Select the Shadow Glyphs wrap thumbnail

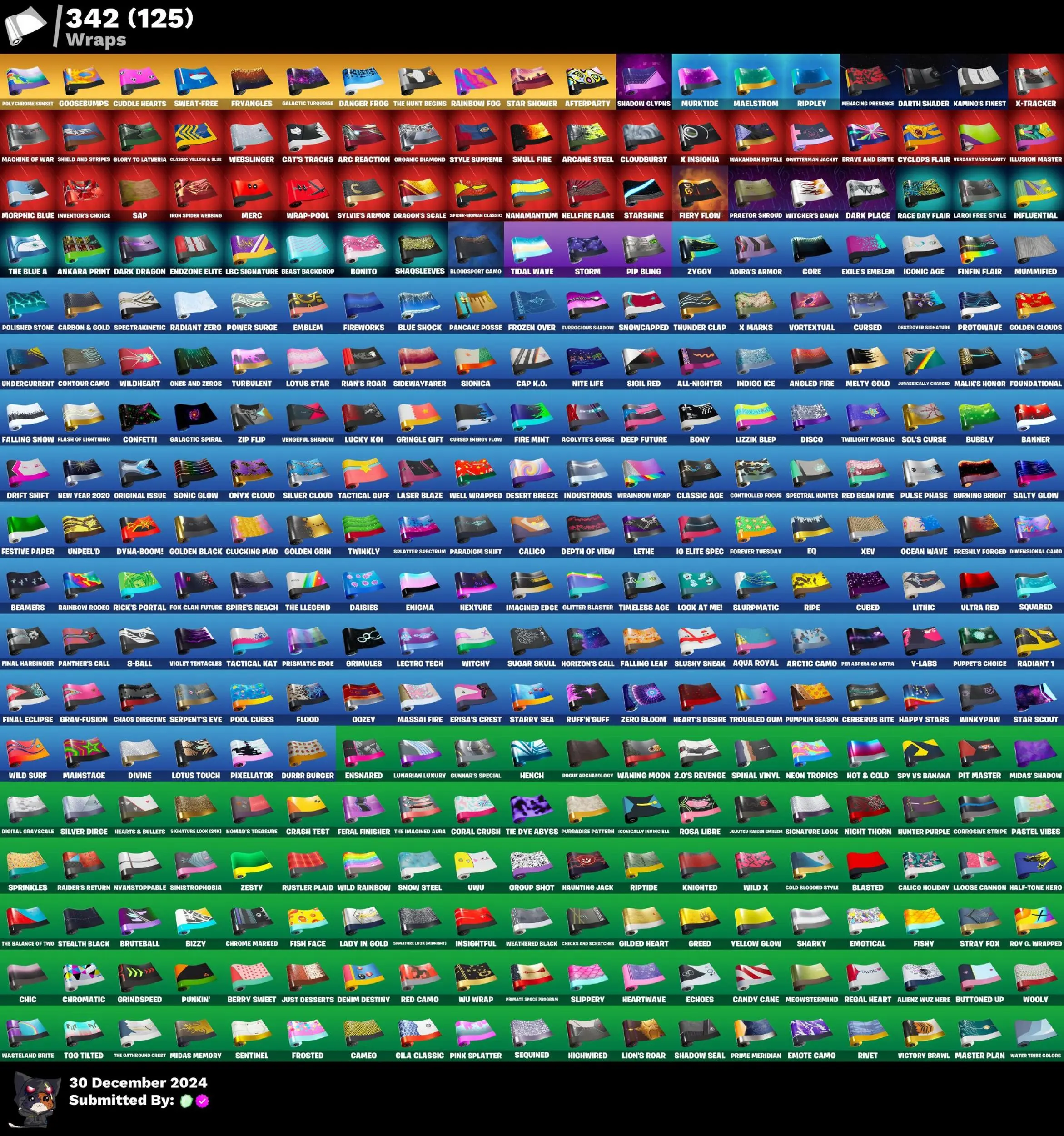pos(643,81)
